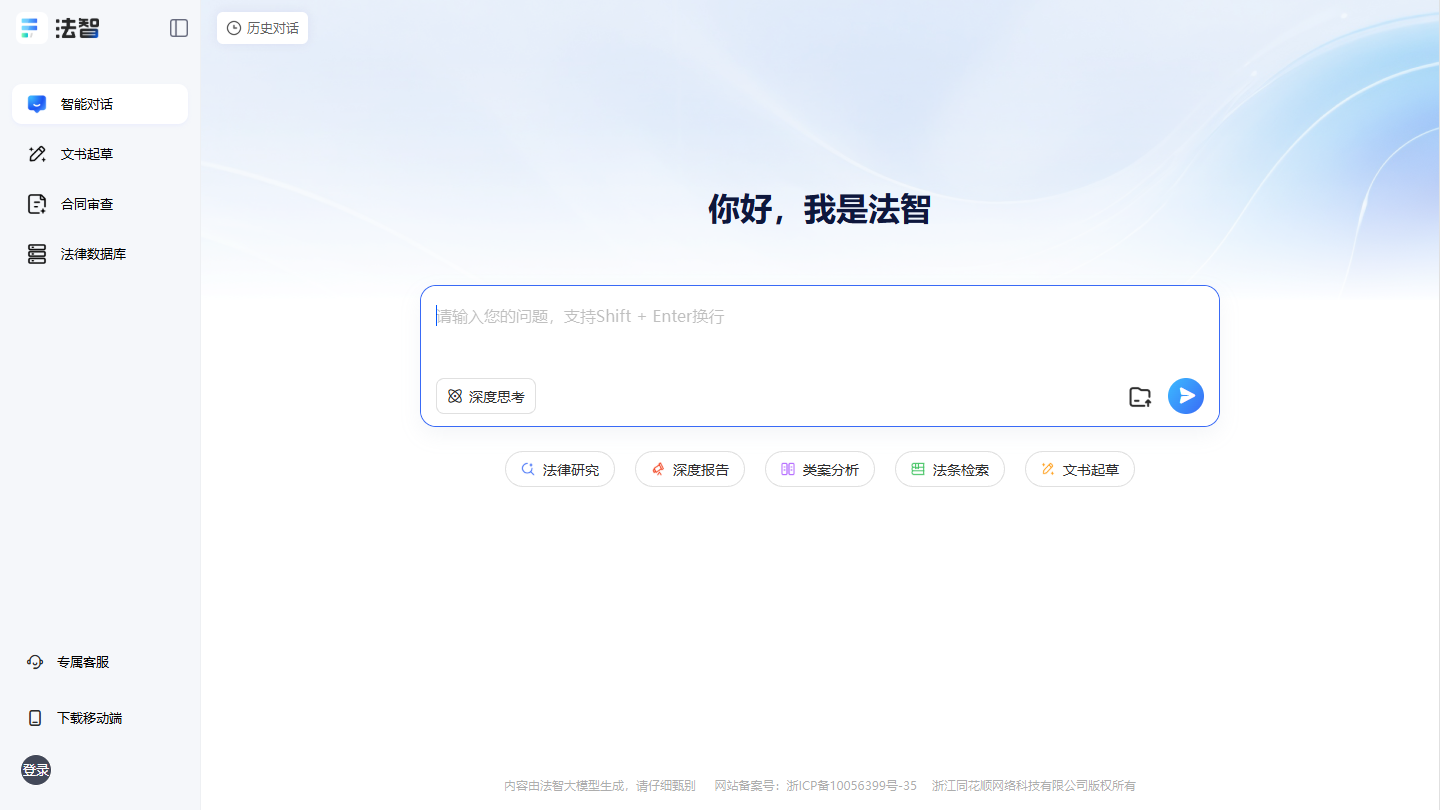Choose 文书起草 chip below input box

coord(1080,469)
